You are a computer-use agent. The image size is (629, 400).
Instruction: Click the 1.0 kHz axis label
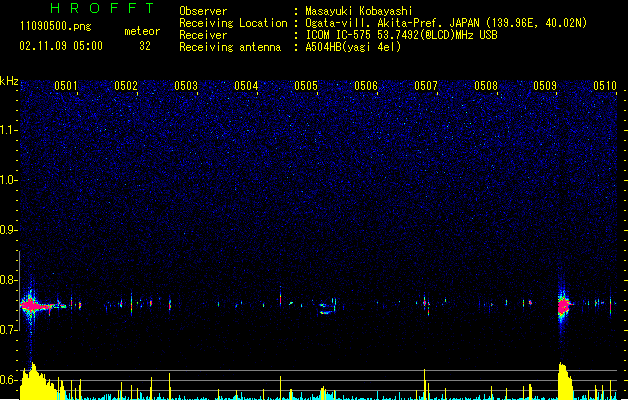pyautogui.click(x=9, y=179)
